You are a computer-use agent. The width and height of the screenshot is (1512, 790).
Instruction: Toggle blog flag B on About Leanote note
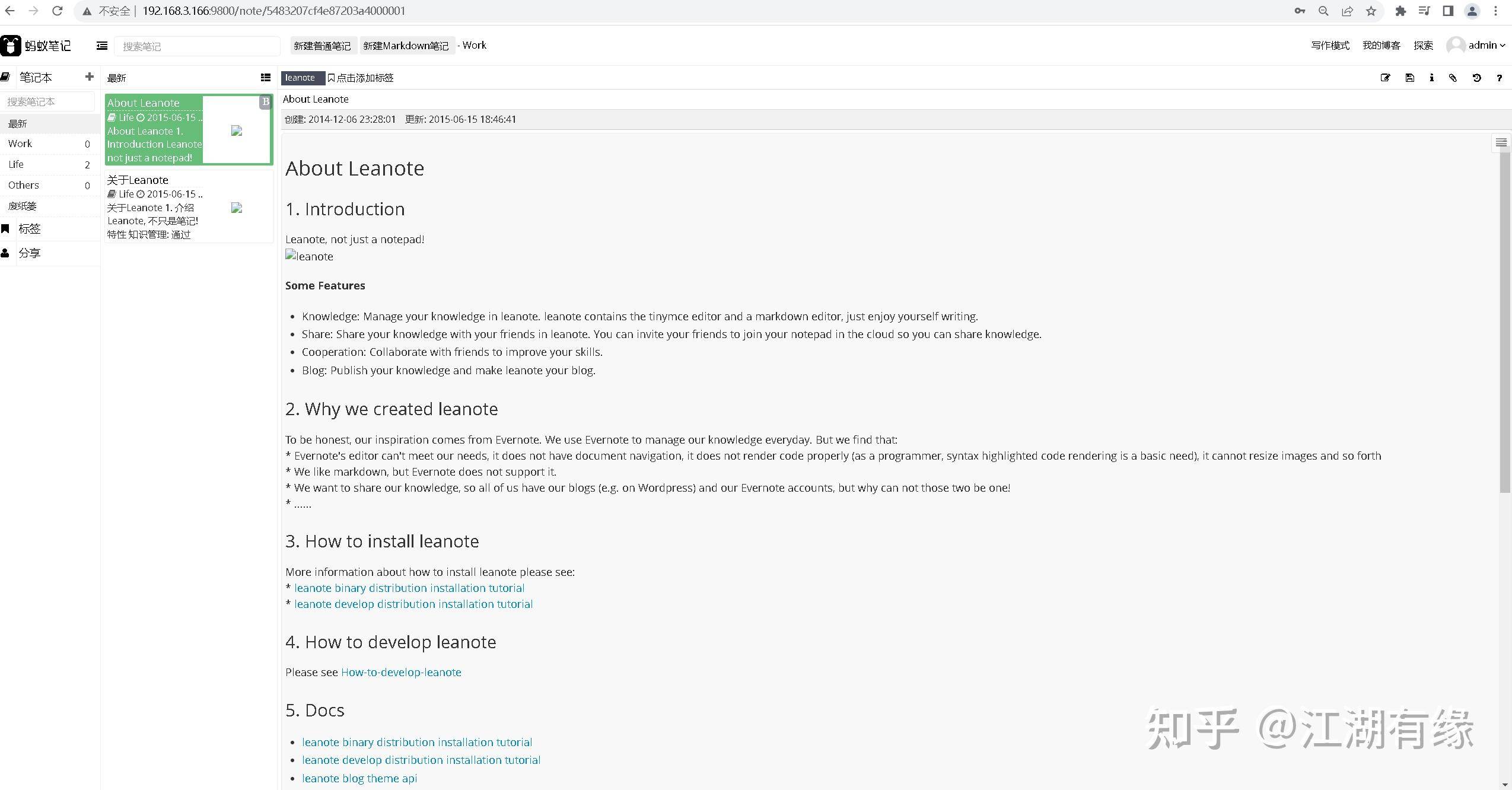[x=265, y=102]
